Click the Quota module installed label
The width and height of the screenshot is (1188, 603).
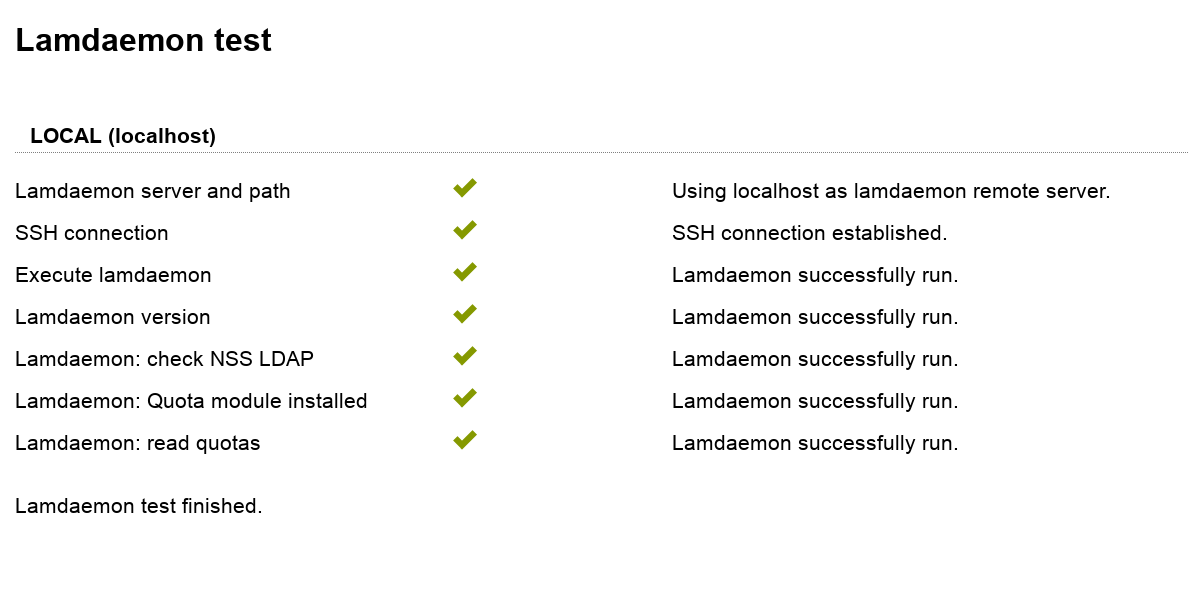tap(191, 401)
